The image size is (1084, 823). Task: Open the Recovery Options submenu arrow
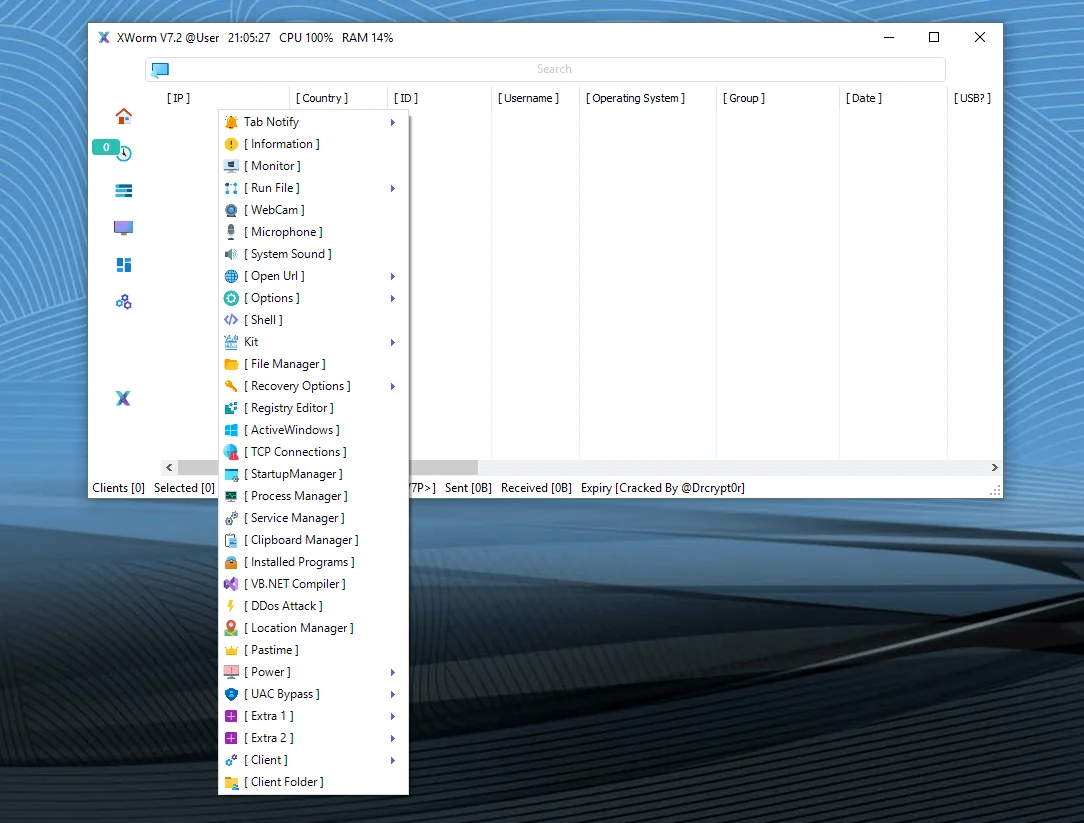392,385
